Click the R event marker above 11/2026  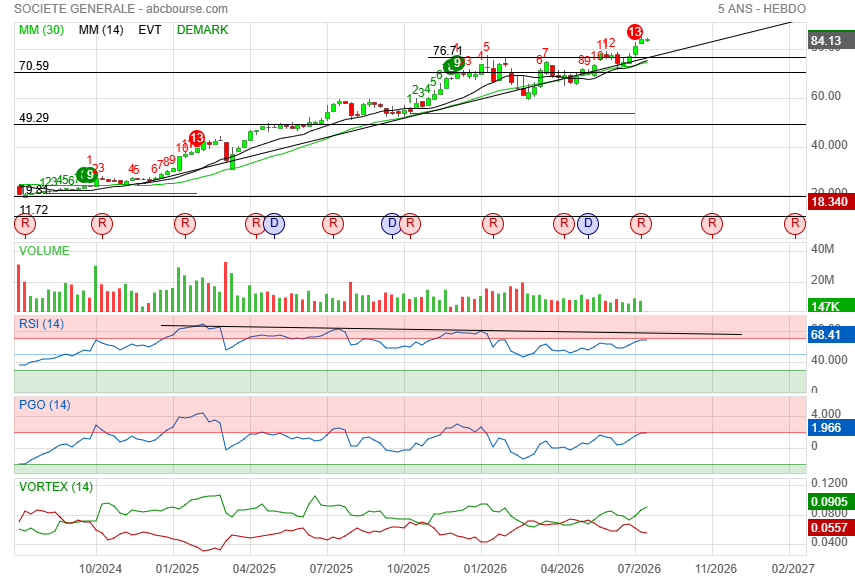pos(712,224)
